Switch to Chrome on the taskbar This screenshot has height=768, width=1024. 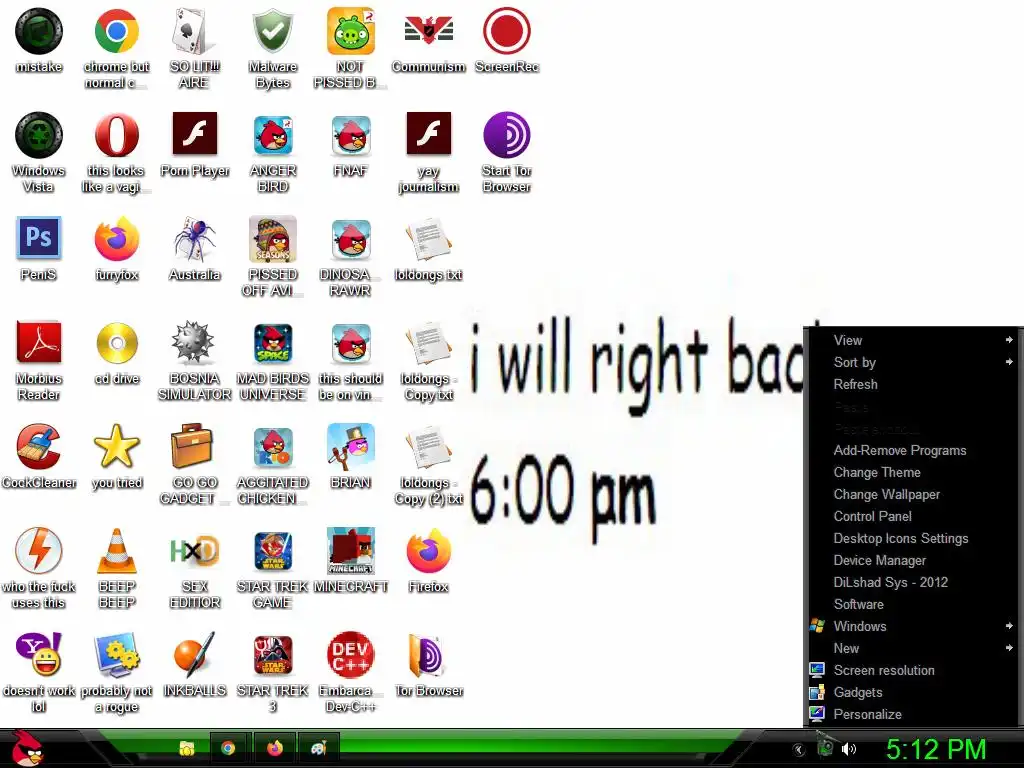tap(228, 748)
